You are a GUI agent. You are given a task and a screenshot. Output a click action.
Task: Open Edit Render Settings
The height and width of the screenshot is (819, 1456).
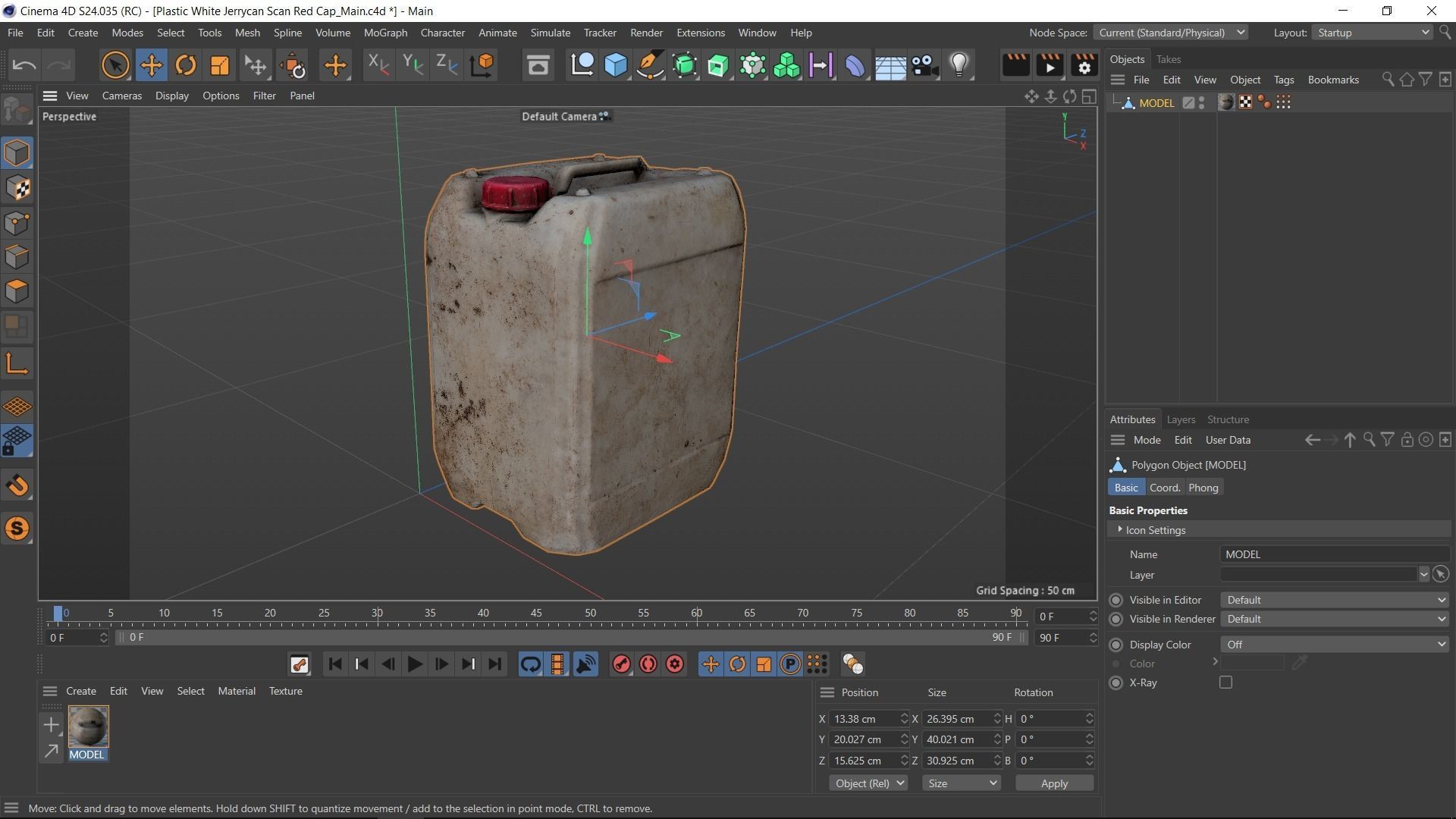[x=1084, y=65]
